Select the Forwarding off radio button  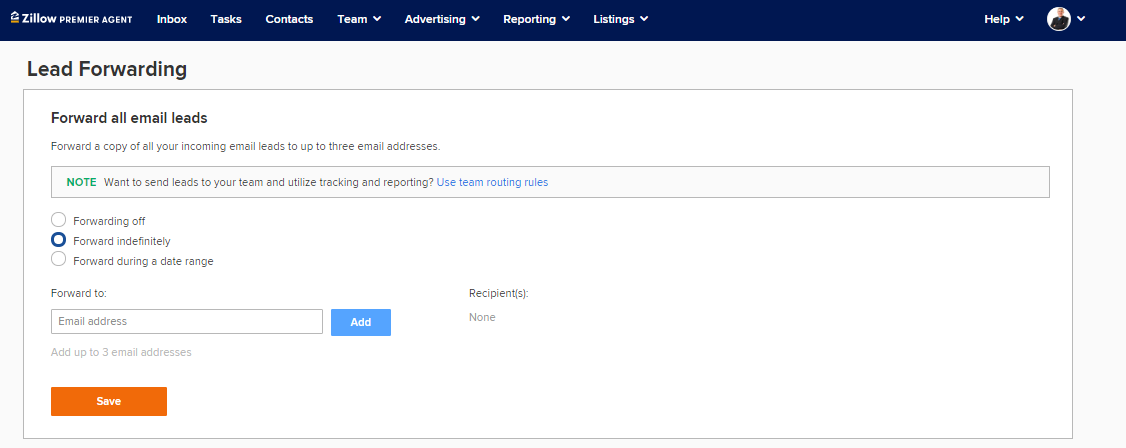click(59, 220)
